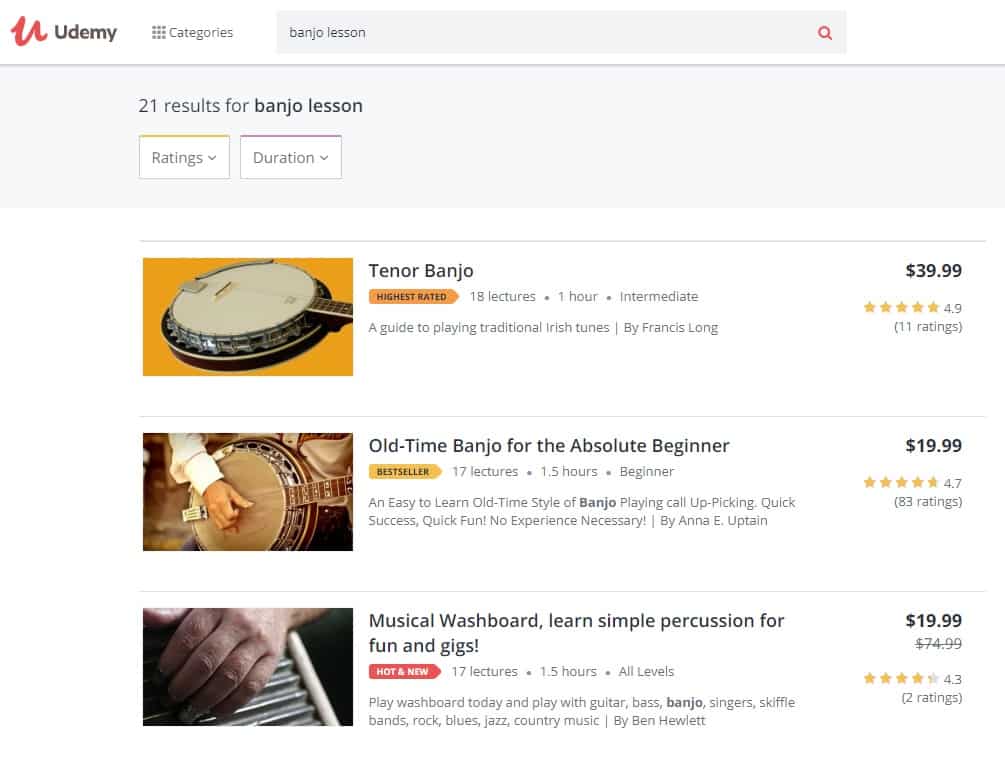
Task: Expand the Ratings filter dropdown
Action: tap(184, 158)
